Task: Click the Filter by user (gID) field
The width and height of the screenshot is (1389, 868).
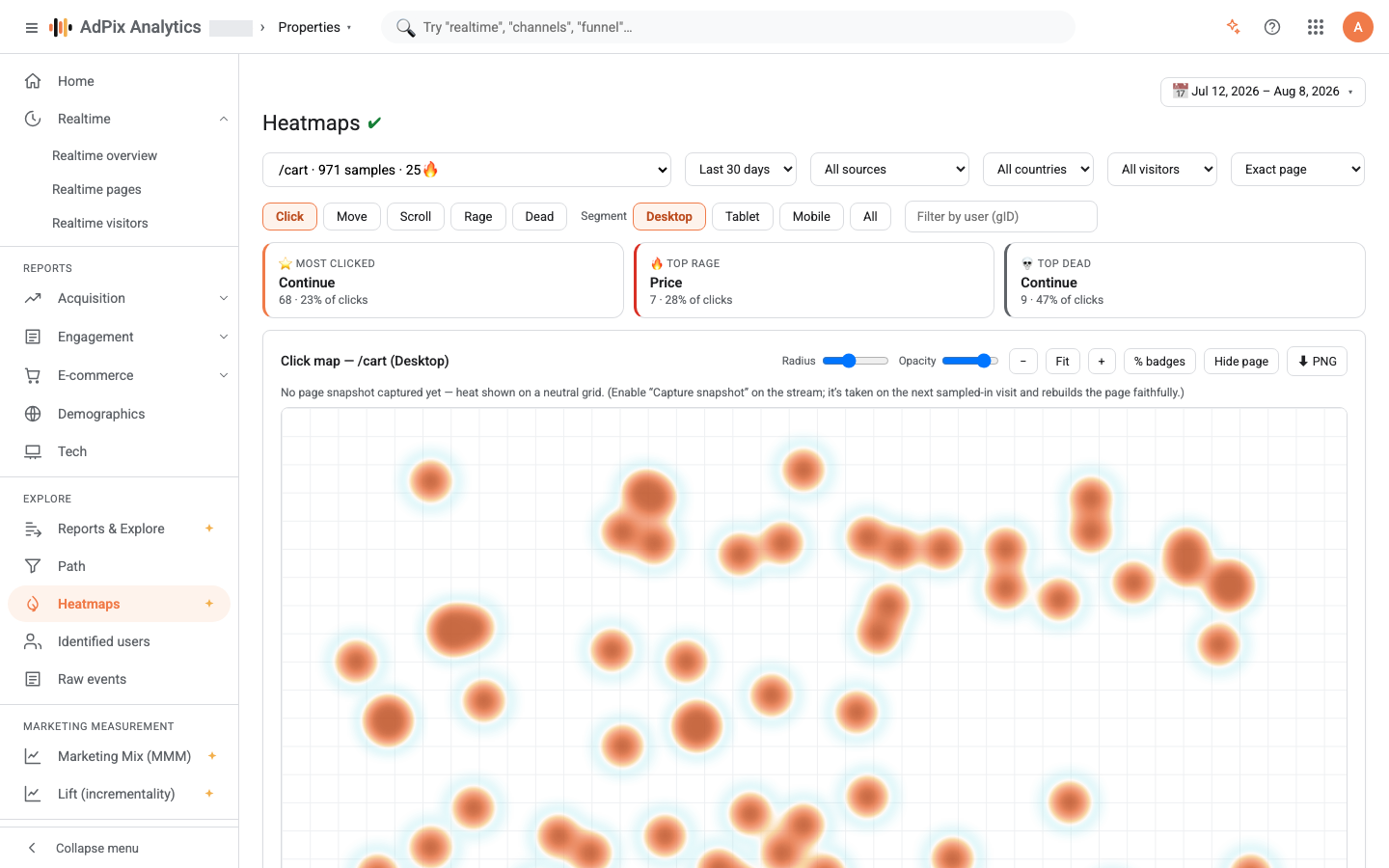Action: [1000, 216]
